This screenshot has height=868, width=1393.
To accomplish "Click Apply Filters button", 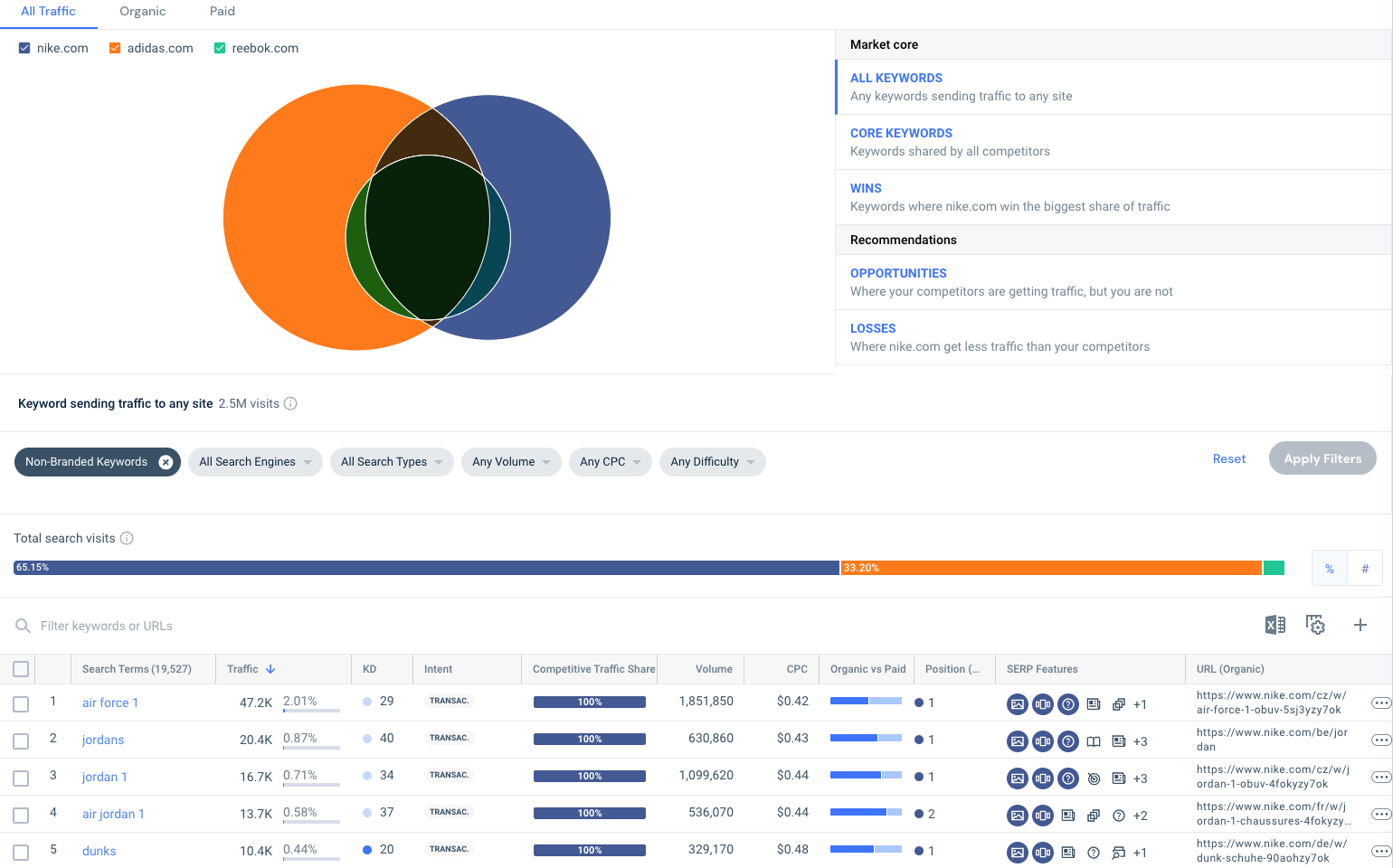I will pos(1322,458).
